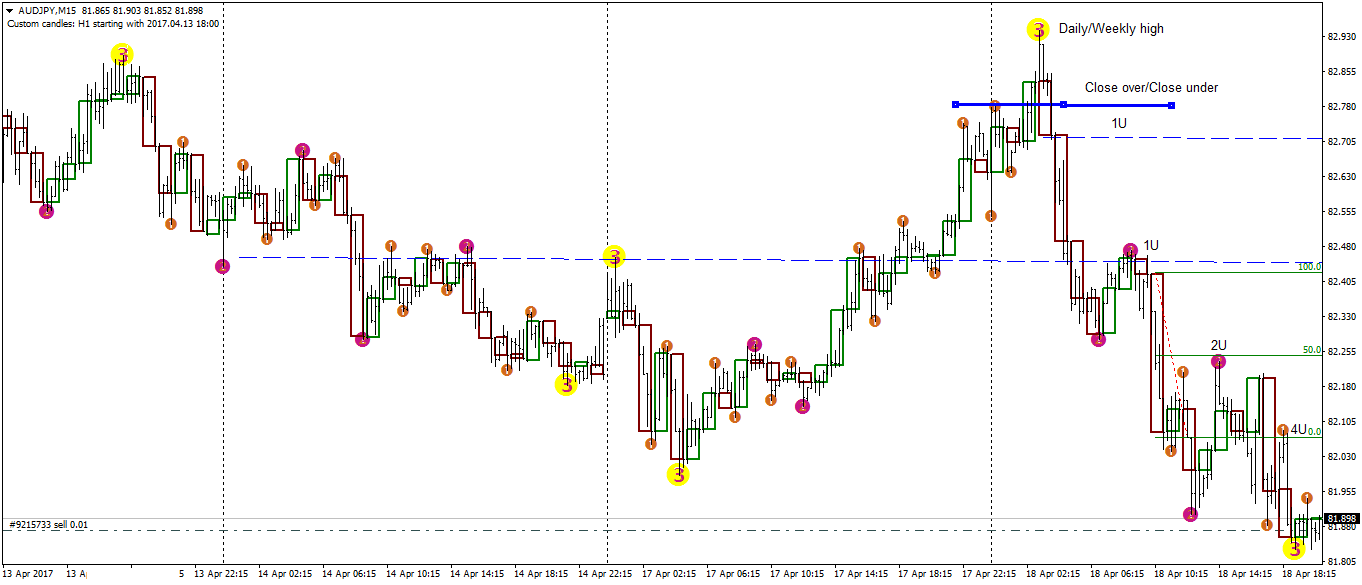Click the yellow 3 marker at the bottom-right swing low
The image size is (1362, 585).
click(x=1294, y=549)
